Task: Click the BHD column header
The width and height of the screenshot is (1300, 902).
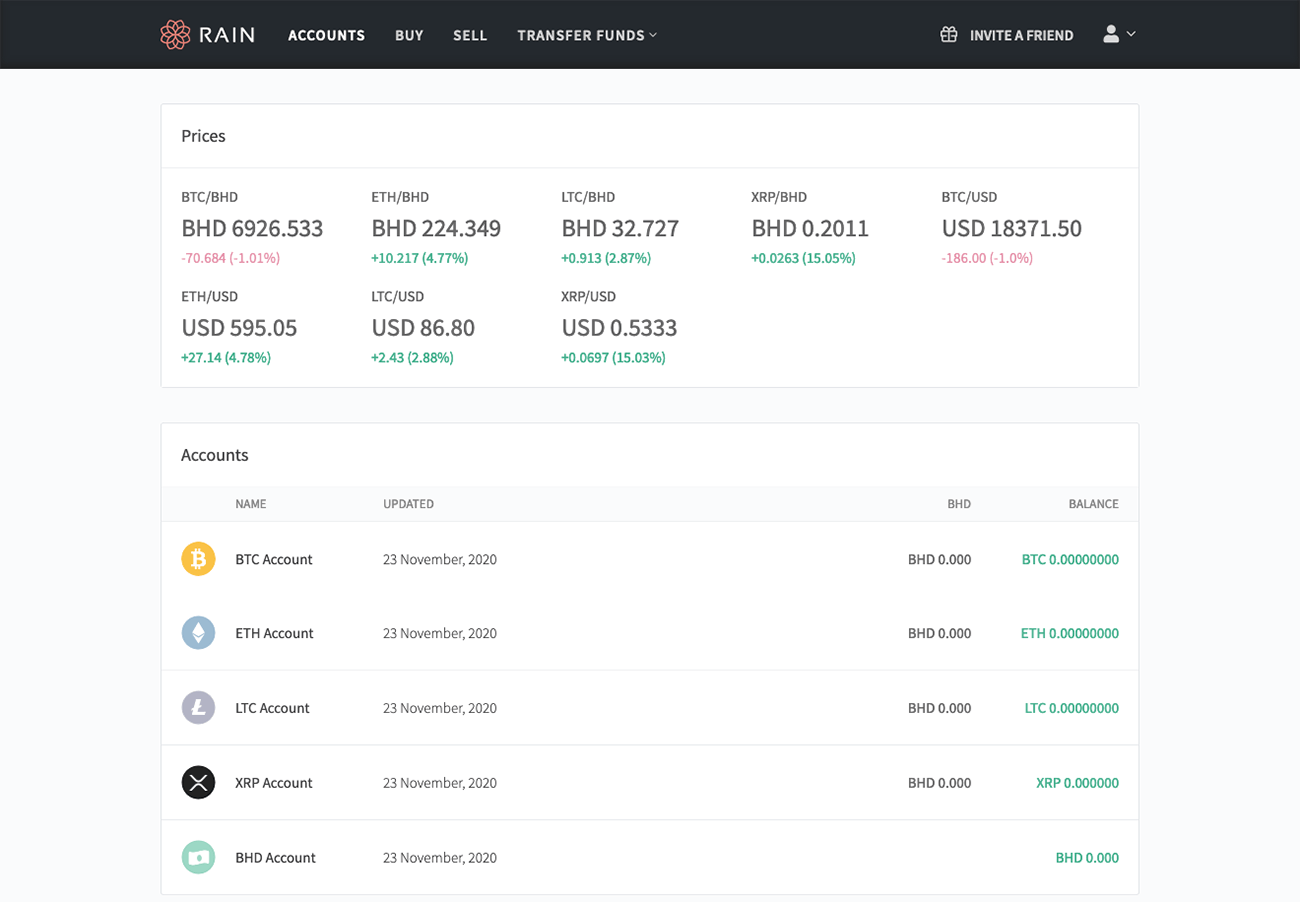Action: 959,504
